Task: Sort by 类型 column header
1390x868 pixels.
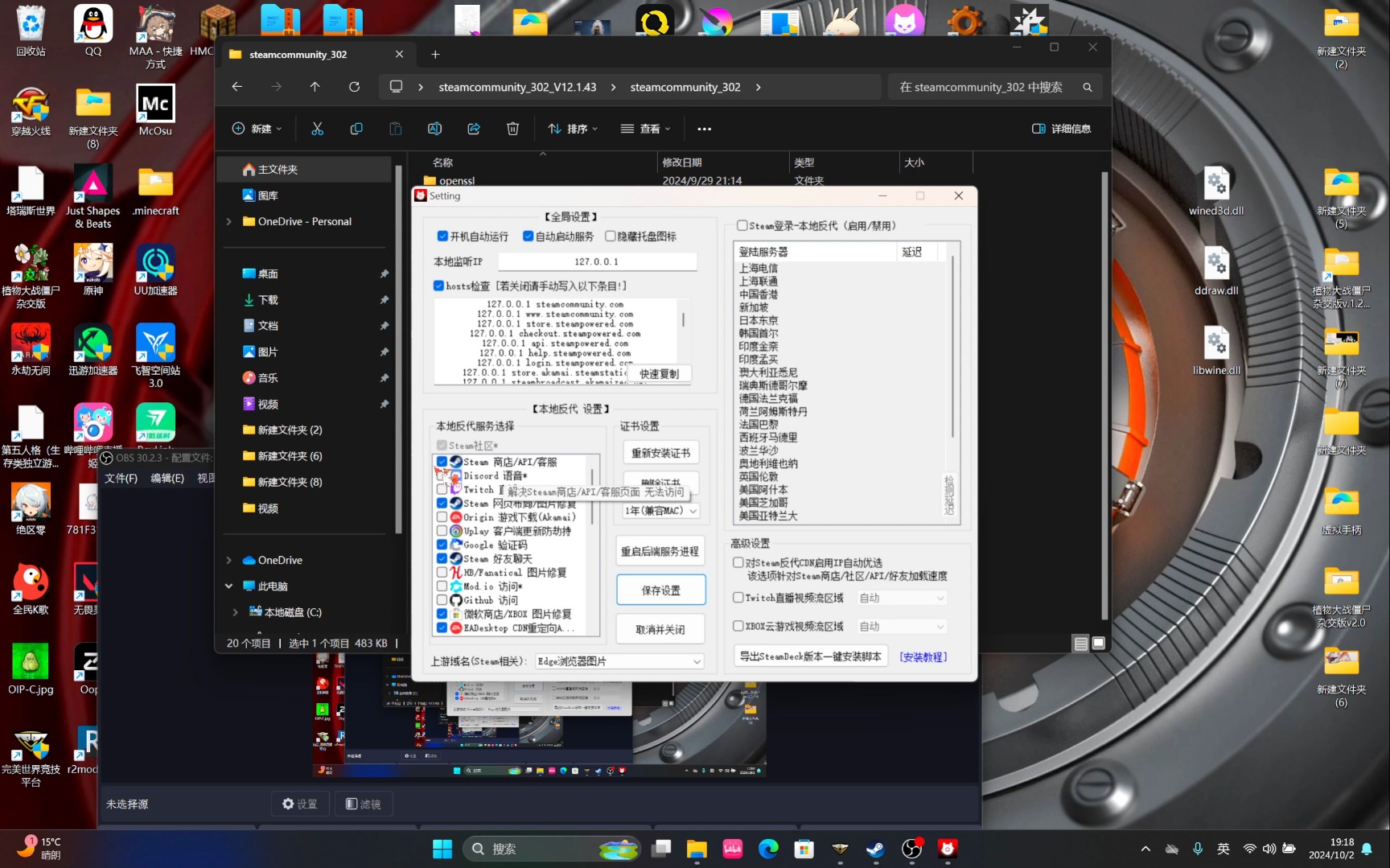Action: point(804,162)
